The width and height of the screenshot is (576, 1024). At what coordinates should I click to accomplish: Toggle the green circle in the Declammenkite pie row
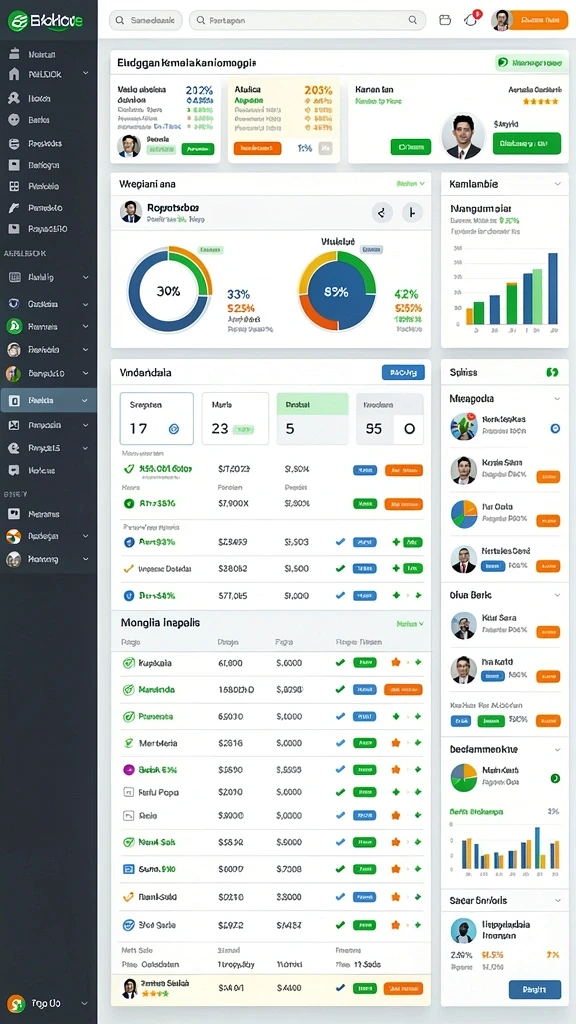[555, 778]
